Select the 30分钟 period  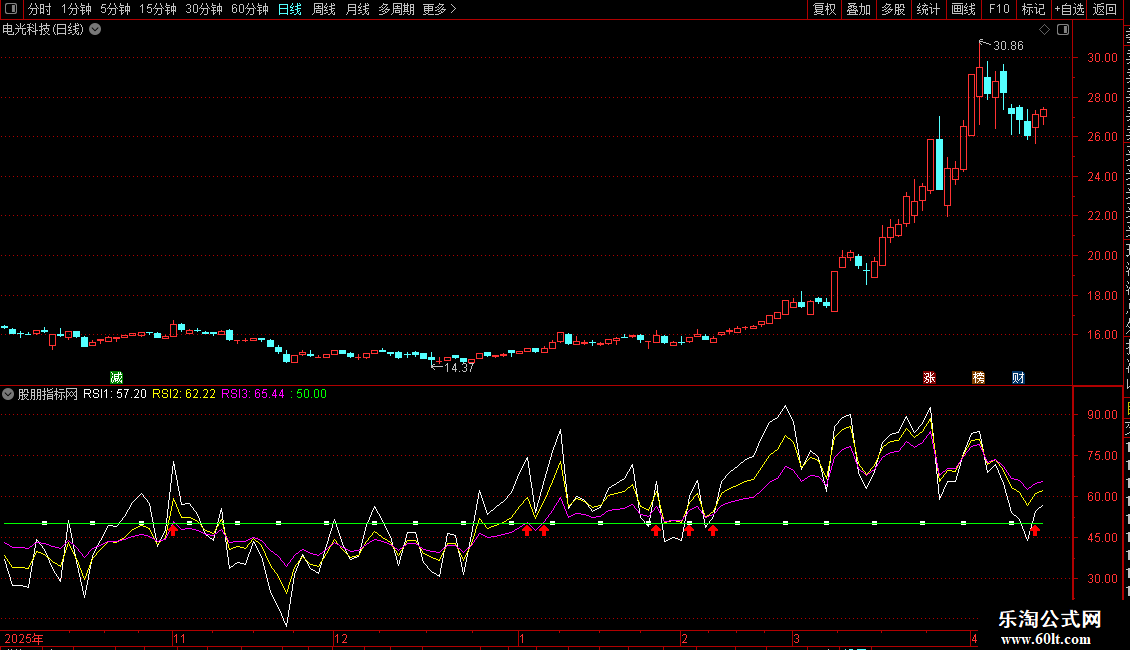click(204, 9)
